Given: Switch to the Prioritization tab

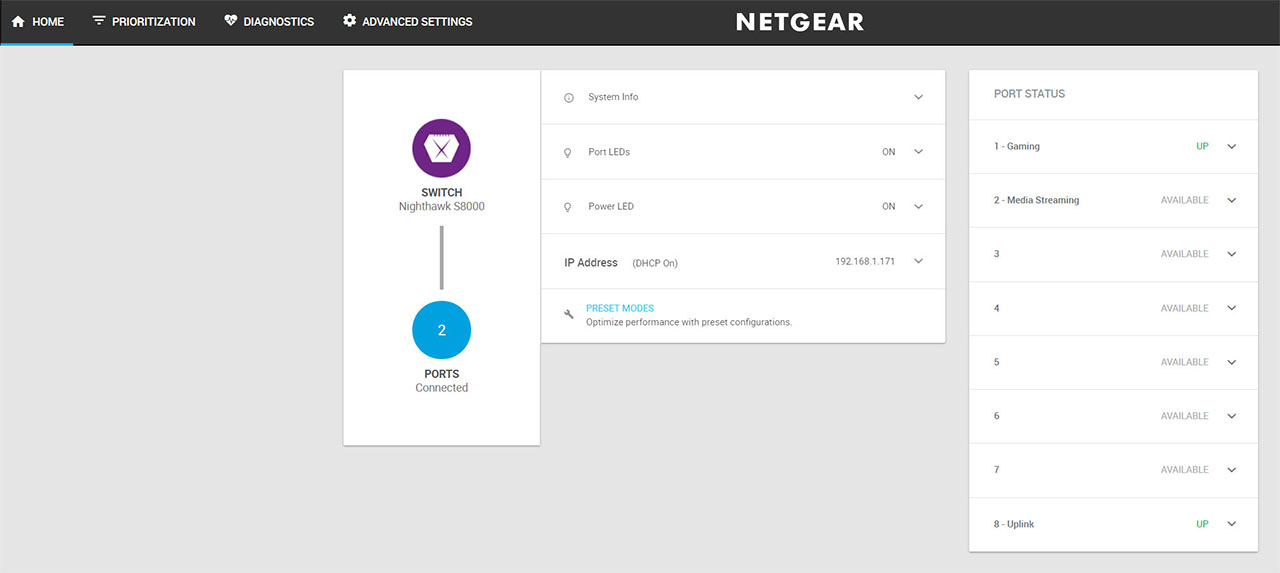Looking at the screenshot, I should [x=144, y=21].
